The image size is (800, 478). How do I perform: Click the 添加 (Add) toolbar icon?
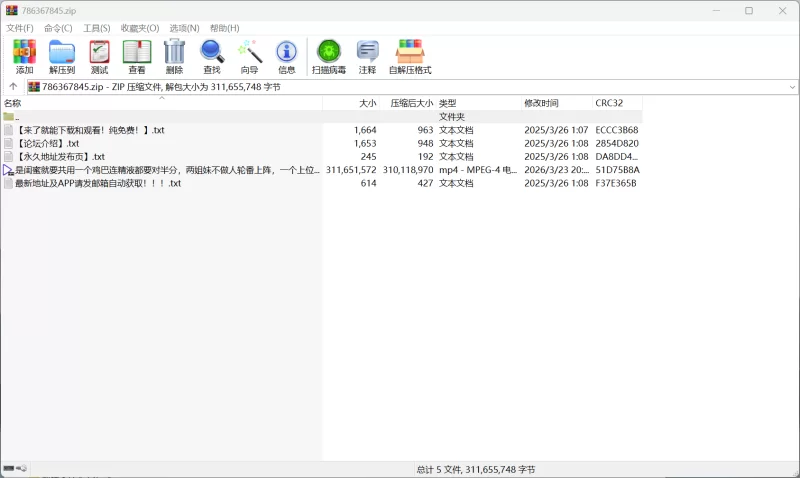point(24,56)
